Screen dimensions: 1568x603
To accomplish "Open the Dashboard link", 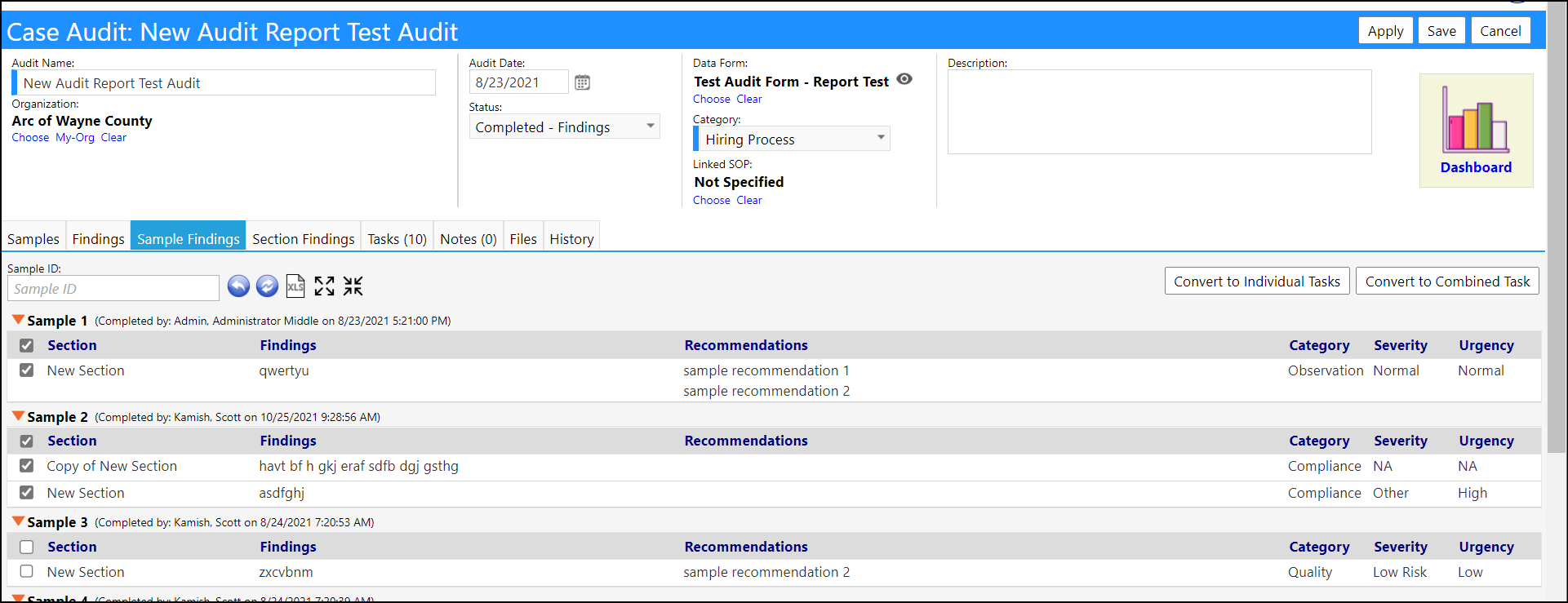I will pos(1476,167).
